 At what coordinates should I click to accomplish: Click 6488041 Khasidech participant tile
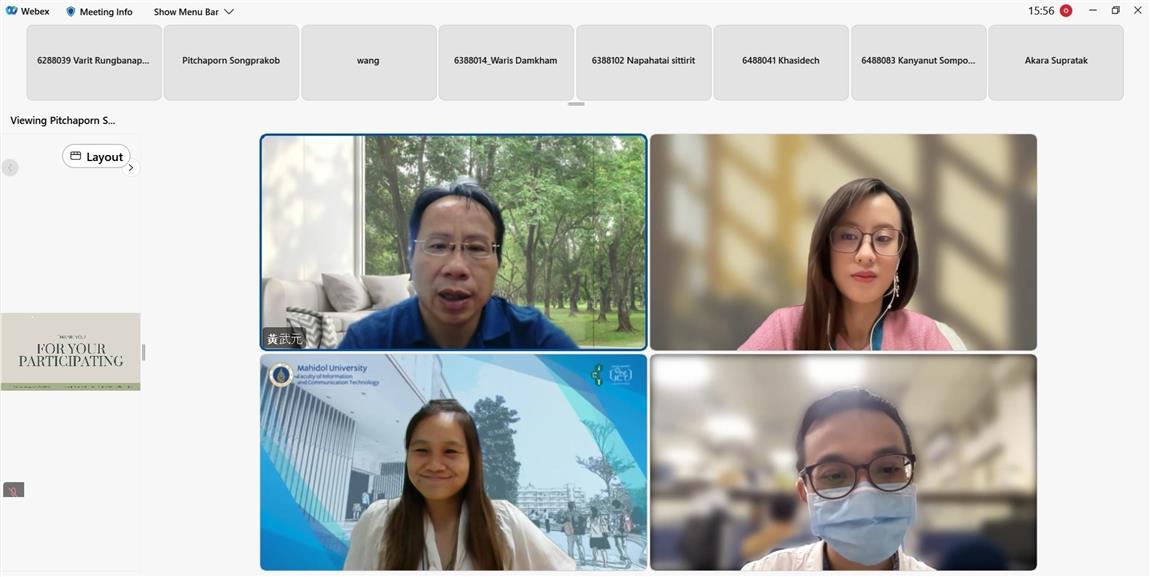(780, 61)
